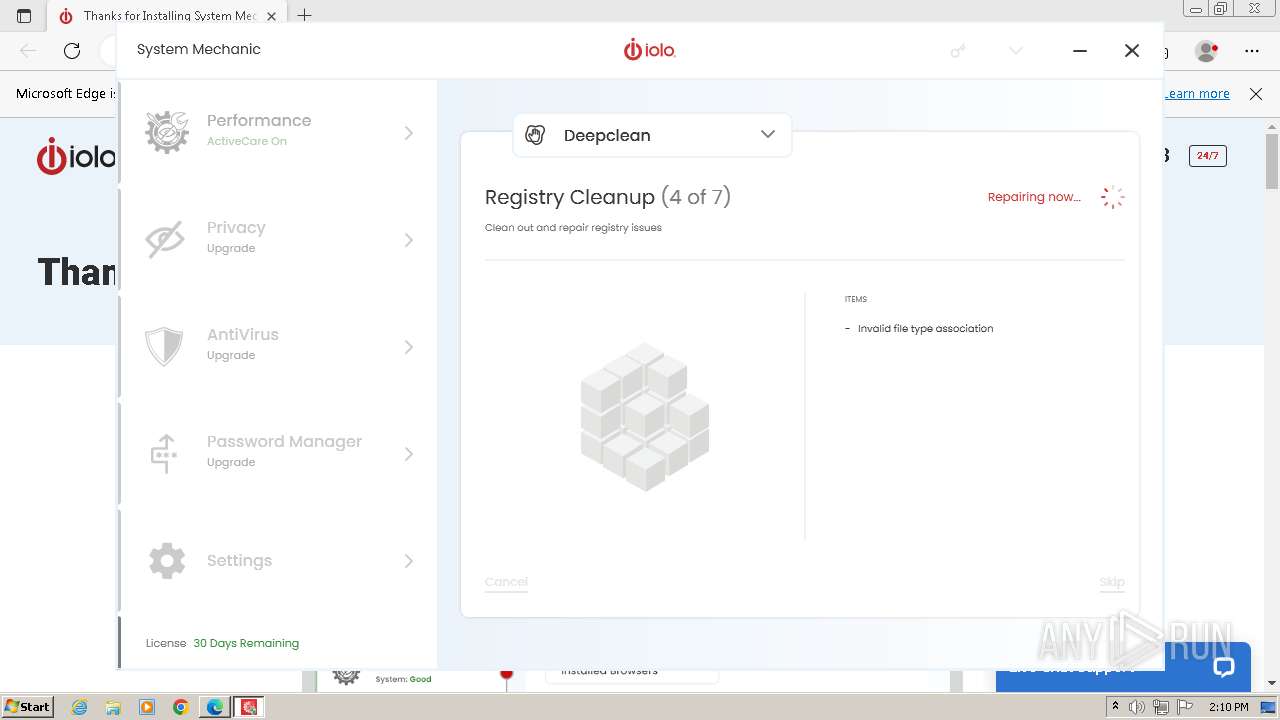Click the Deepclean hand icon

pos(535,135)
